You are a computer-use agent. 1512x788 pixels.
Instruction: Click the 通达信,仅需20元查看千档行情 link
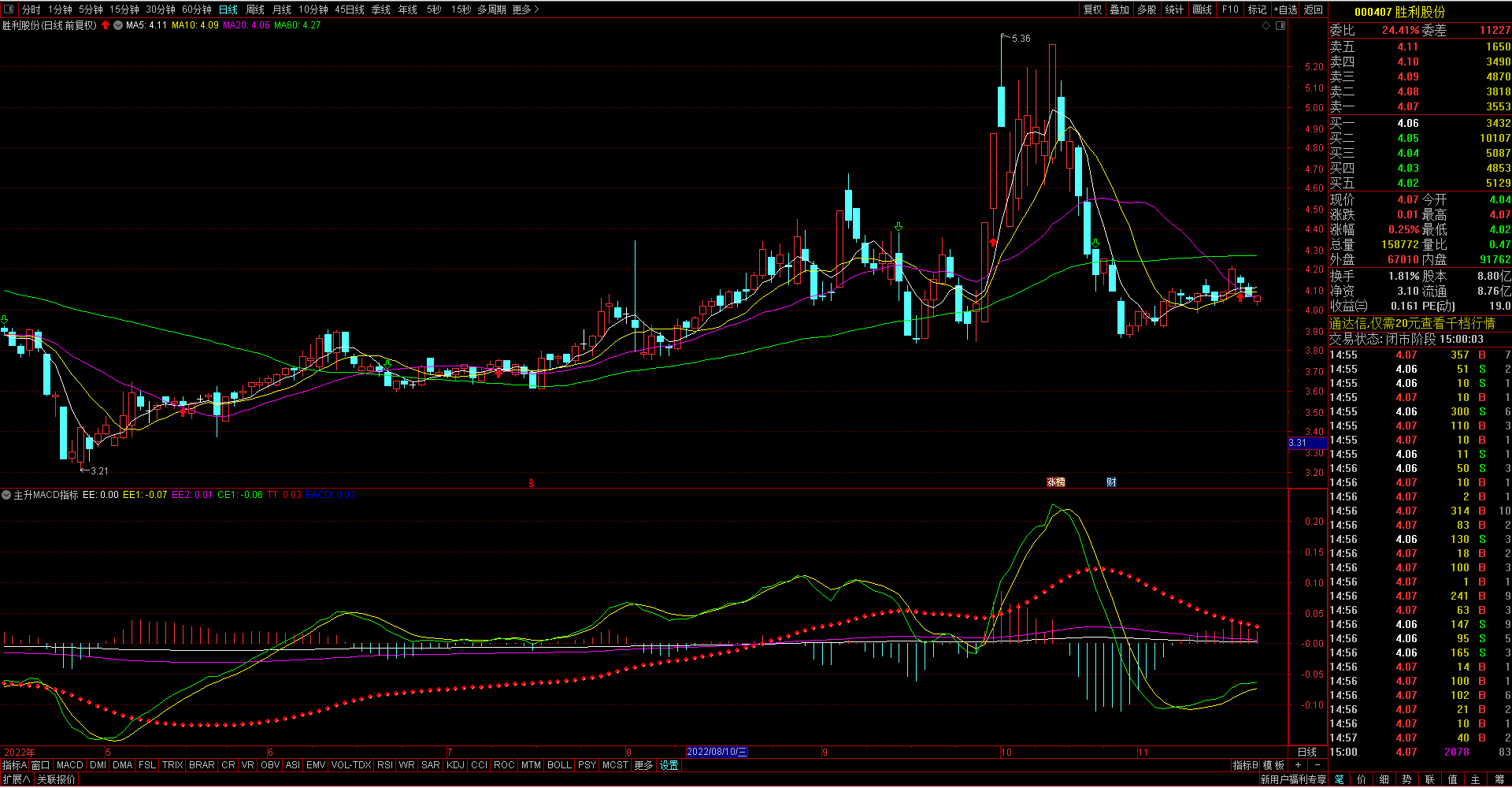(x=1412, y=323)
